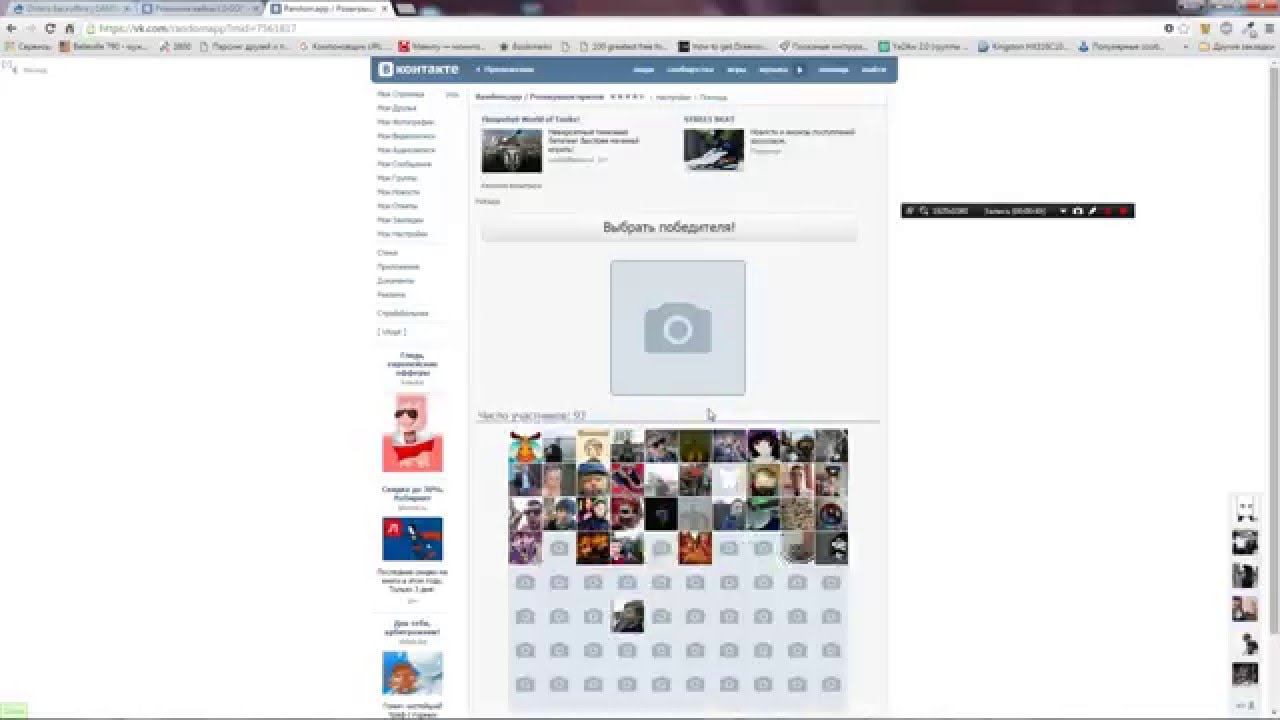The width and height of the screenshot is (1280, 720).
Task: Click the ВКонтакте logo in header
Action: pos(419,69)
